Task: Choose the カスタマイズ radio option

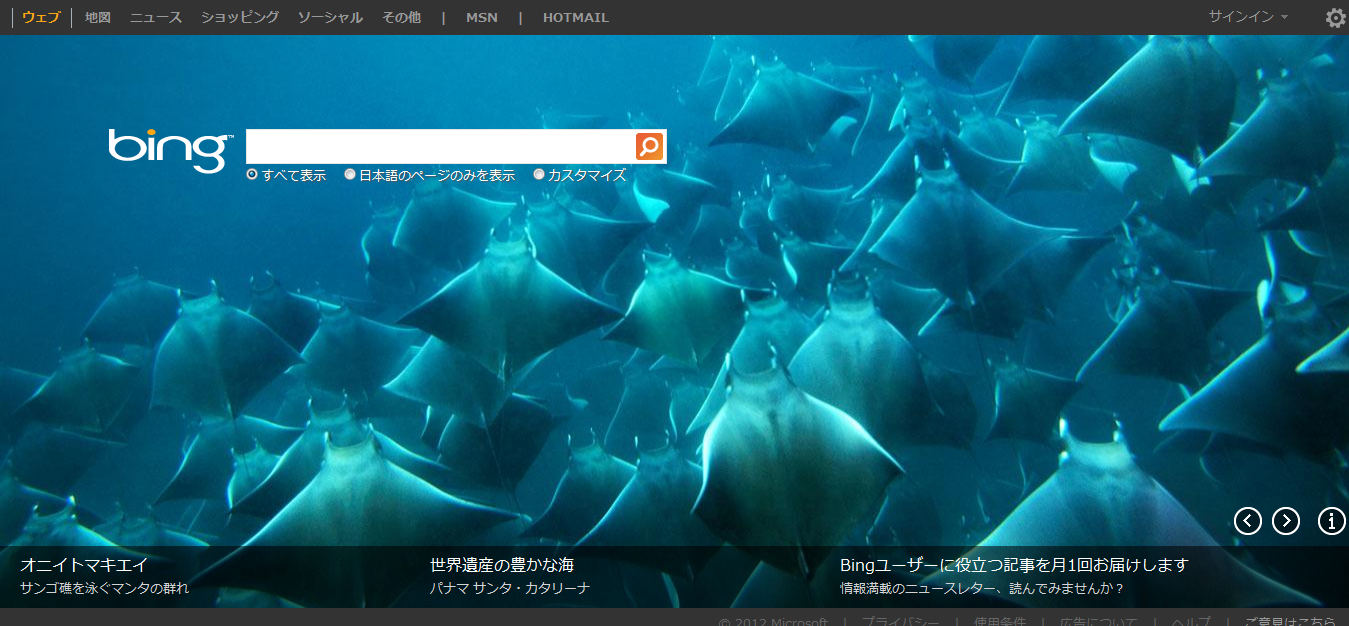Action: pyautogui.click(x=539, y=174)
